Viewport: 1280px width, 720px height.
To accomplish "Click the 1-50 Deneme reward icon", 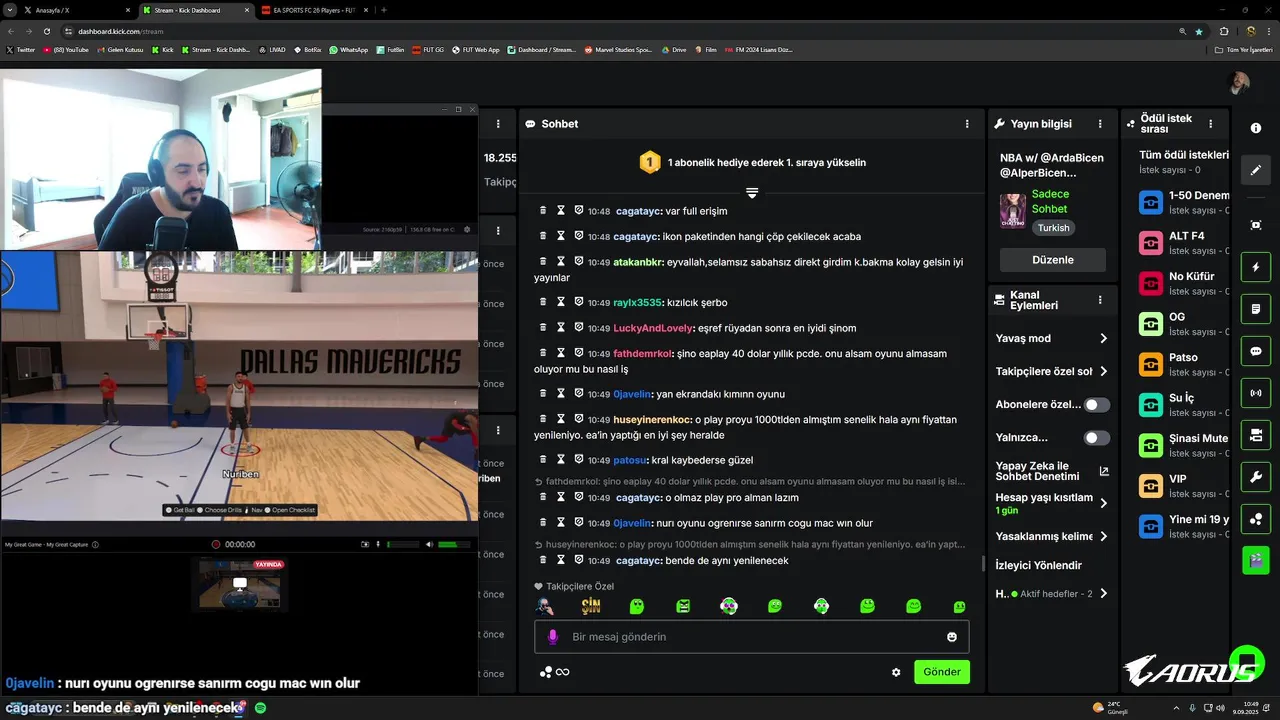I will [x=1151, y=202].
